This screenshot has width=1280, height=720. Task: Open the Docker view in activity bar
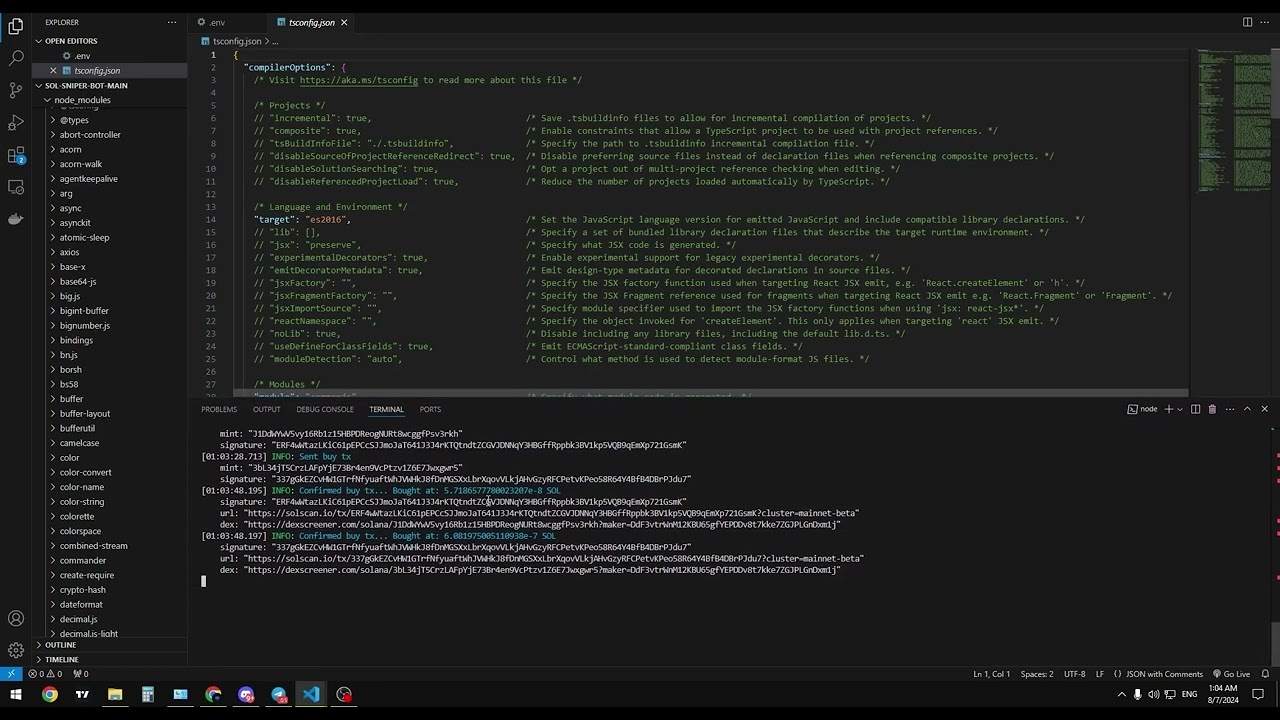tap(16, 219)
